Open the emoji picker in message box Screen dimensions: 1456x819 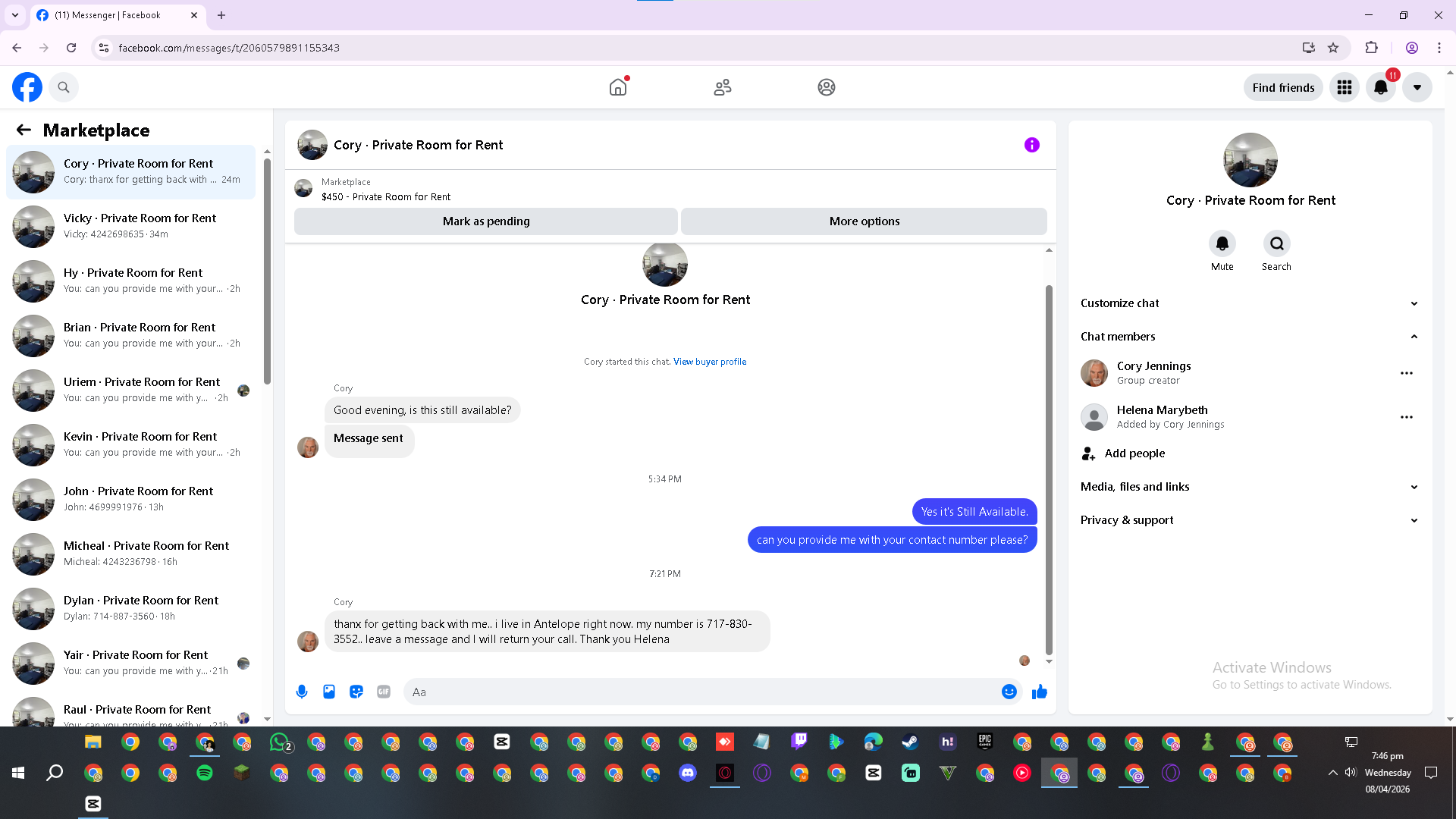(x=1009, y=692)
